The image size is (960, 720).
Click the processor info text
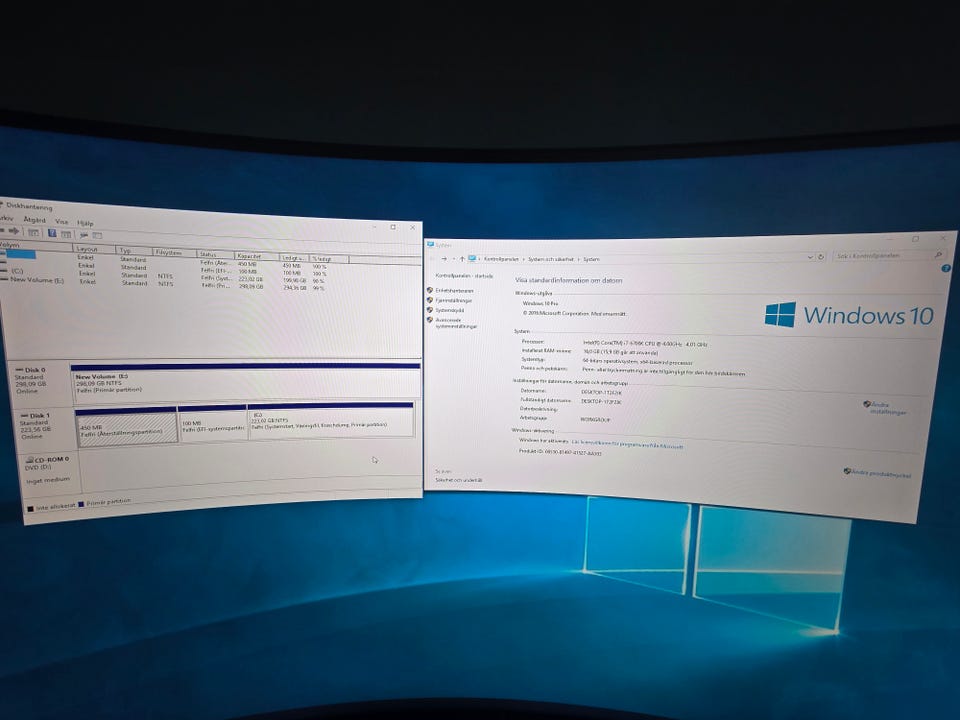(x=645, y=344)
